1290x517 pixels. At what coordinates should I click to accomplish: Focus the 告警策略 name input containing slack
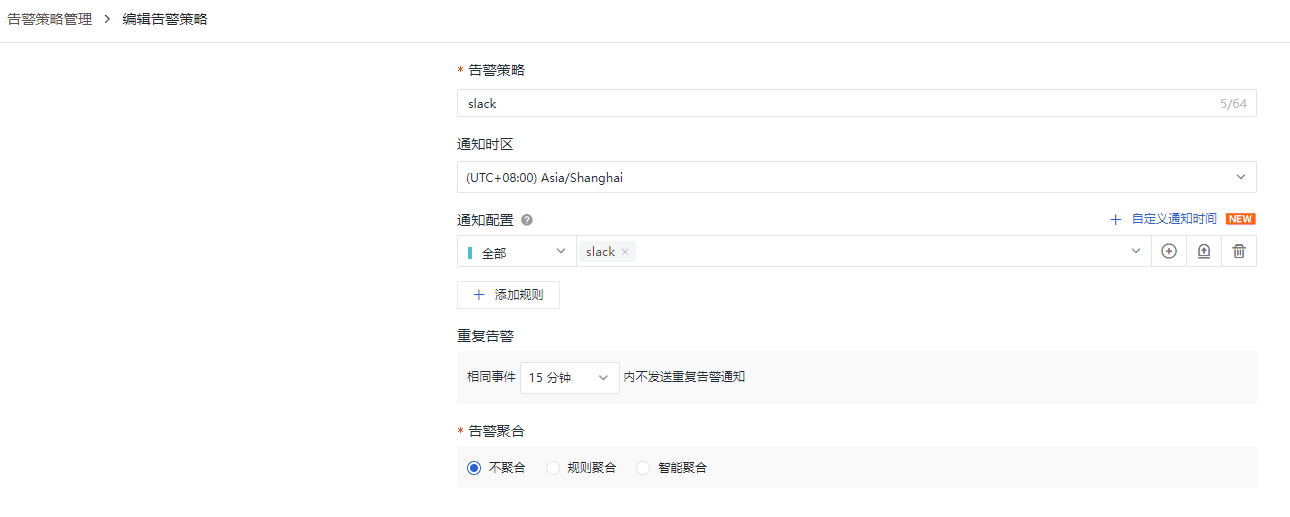click(856, 103)
